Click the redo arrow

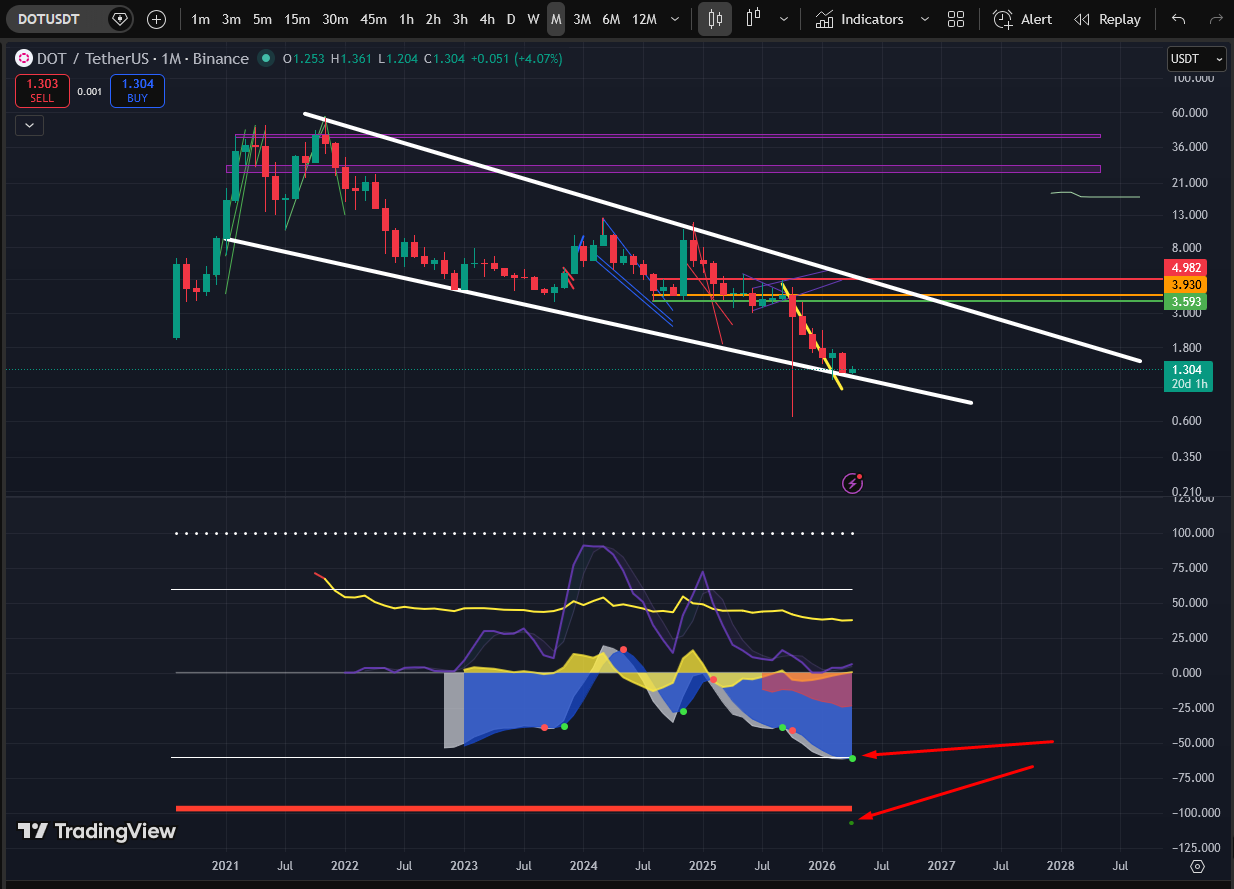click(1214, 19)
